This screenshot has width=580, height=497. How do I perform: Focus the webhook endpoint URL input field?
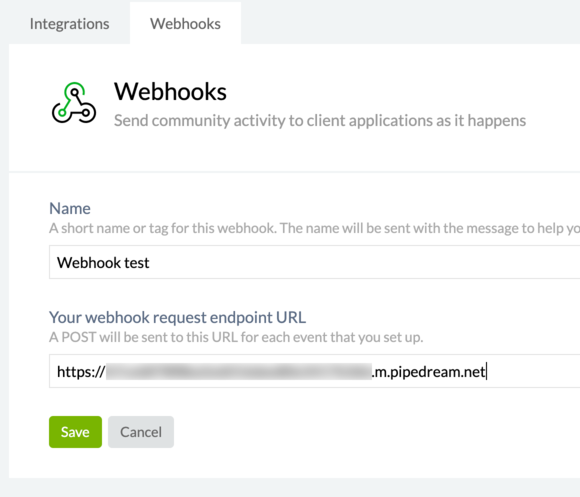[x=314, y=371]
